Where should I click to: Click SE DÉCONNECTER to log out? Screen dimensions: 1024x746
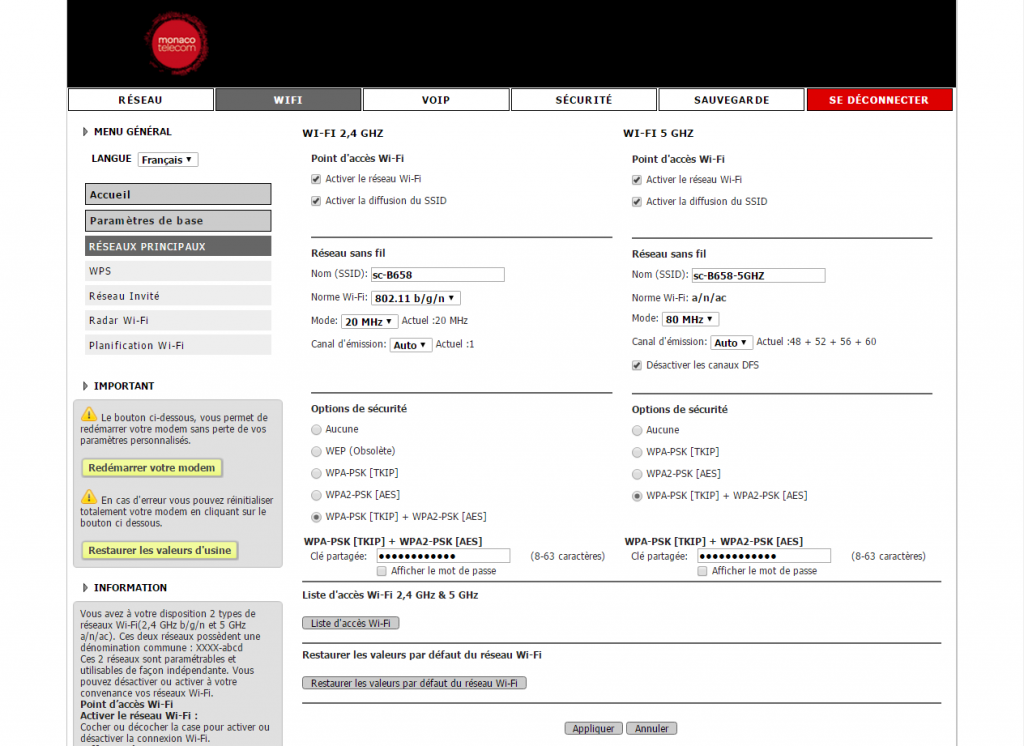pos(879,99)
